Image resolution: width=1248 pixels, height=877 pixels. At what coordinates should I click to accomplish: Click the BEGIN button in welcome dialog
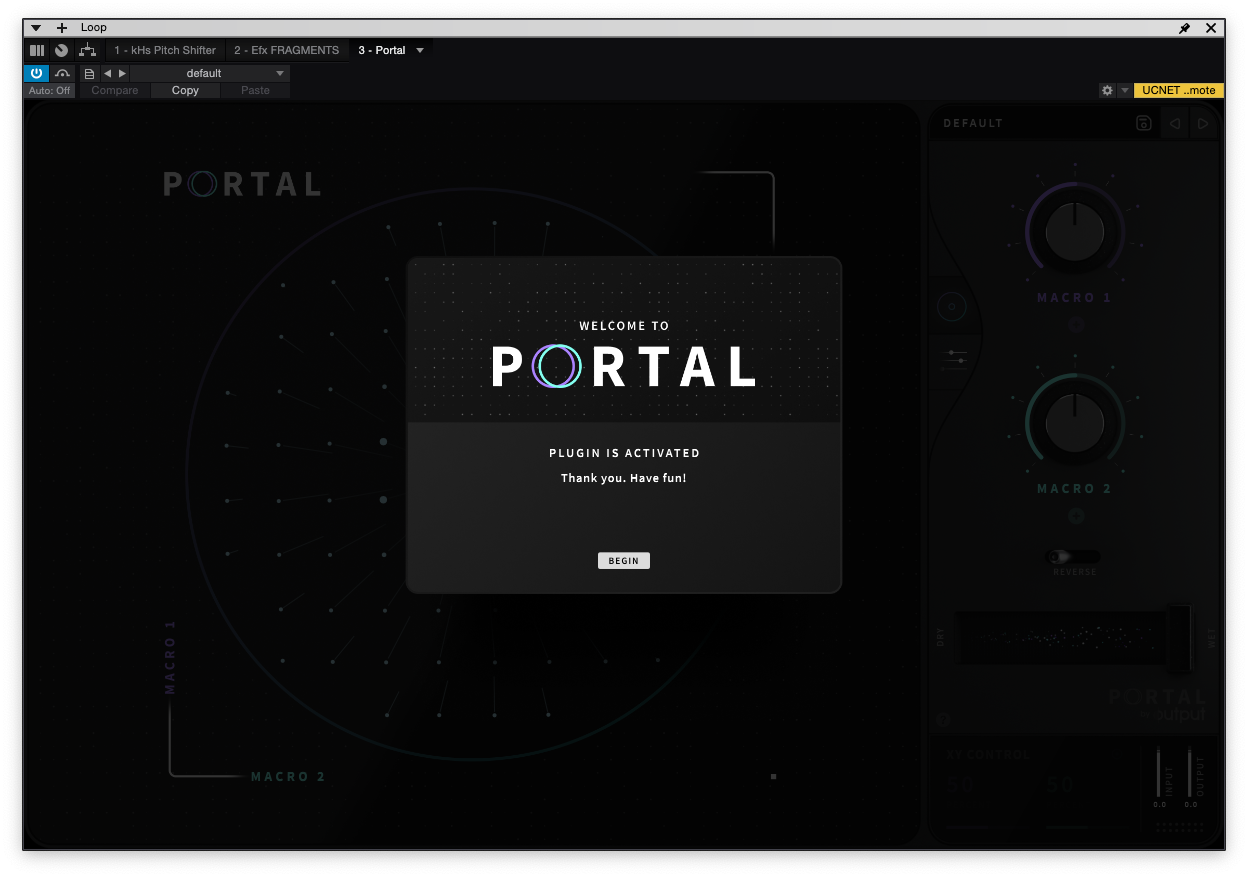(x=624, y=561)
